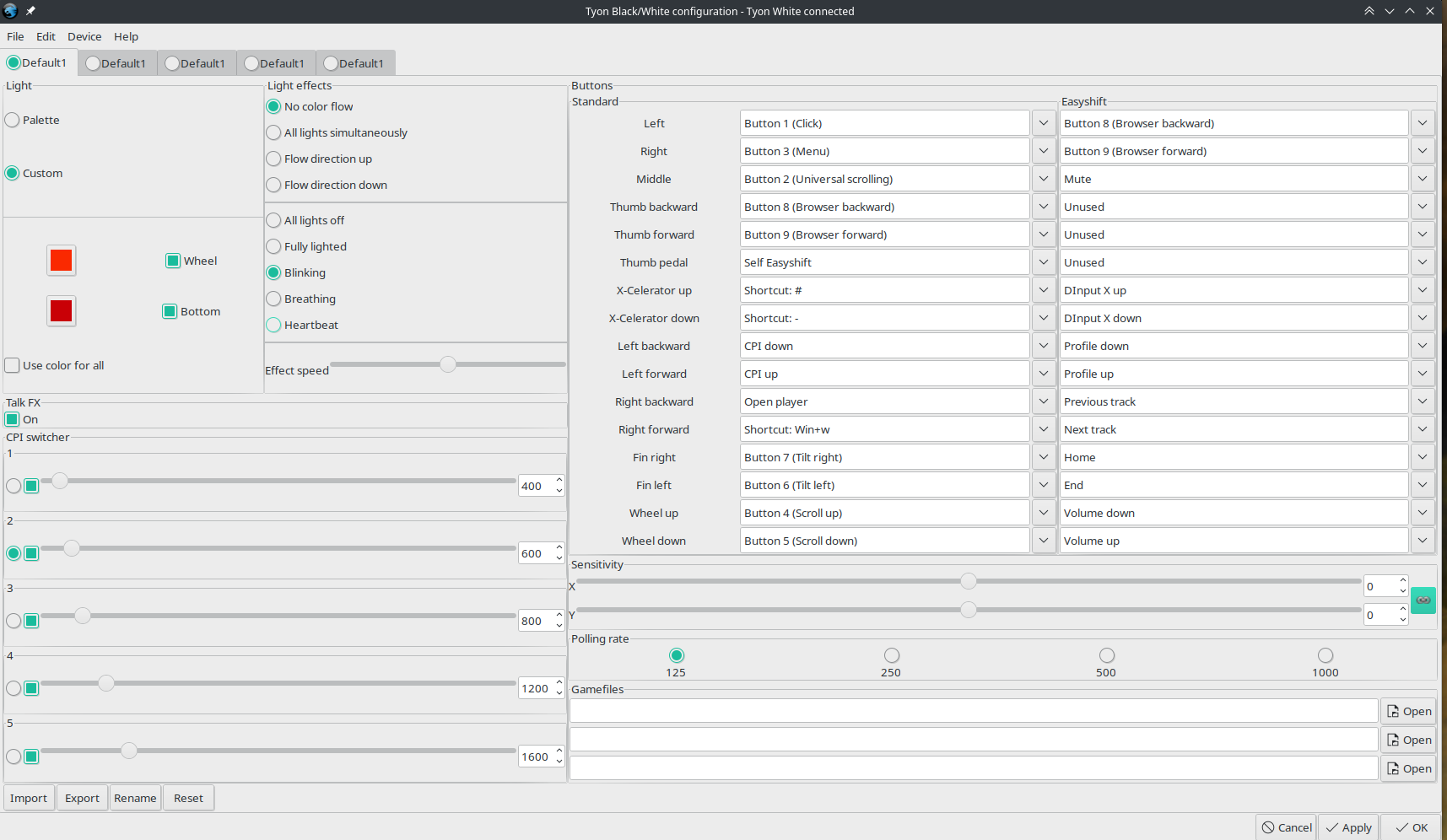
Task: Open the Help menu
Action: [127, 36]
